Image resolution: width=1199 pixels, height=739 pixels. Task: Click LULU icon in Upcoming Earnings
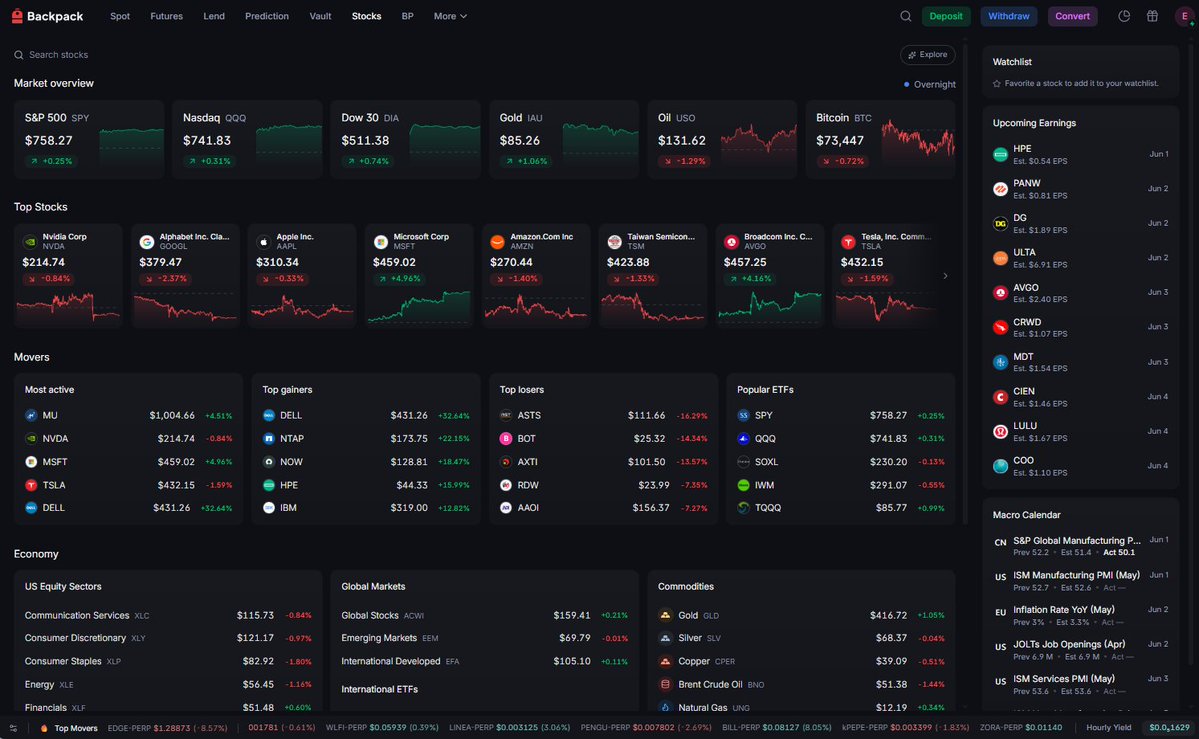coord(1000,431)
